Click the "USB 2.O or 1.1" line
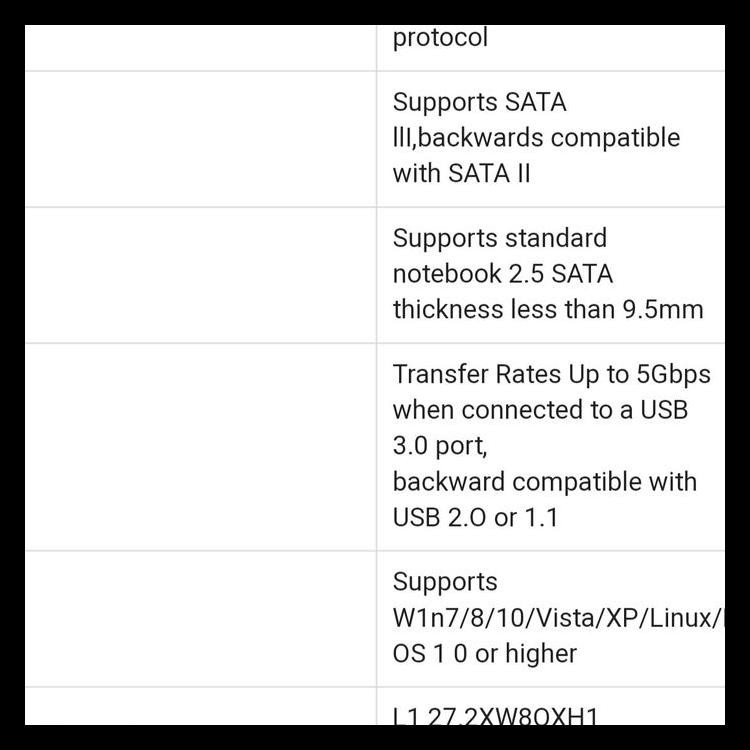The width and height of the screenshot is (750, 750). (475, 517)
